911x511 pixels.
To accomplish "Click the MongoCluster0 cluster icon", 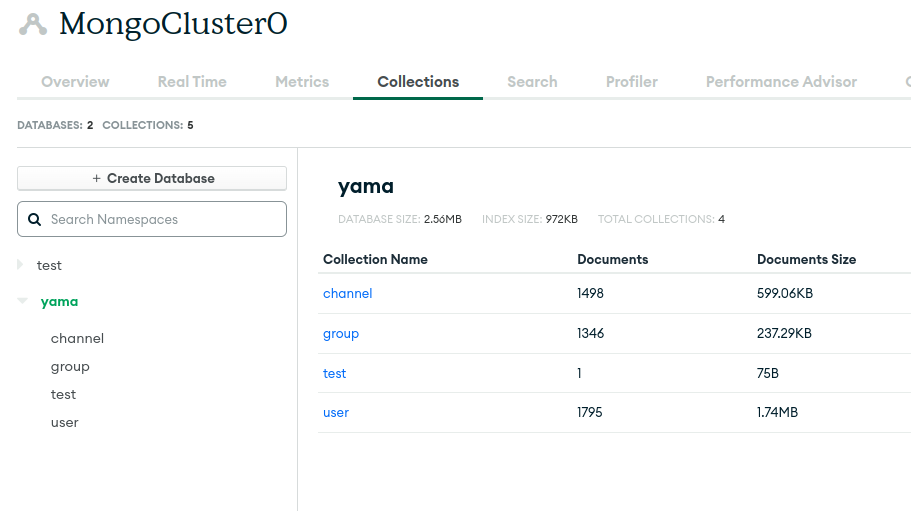I will [33, 25].
